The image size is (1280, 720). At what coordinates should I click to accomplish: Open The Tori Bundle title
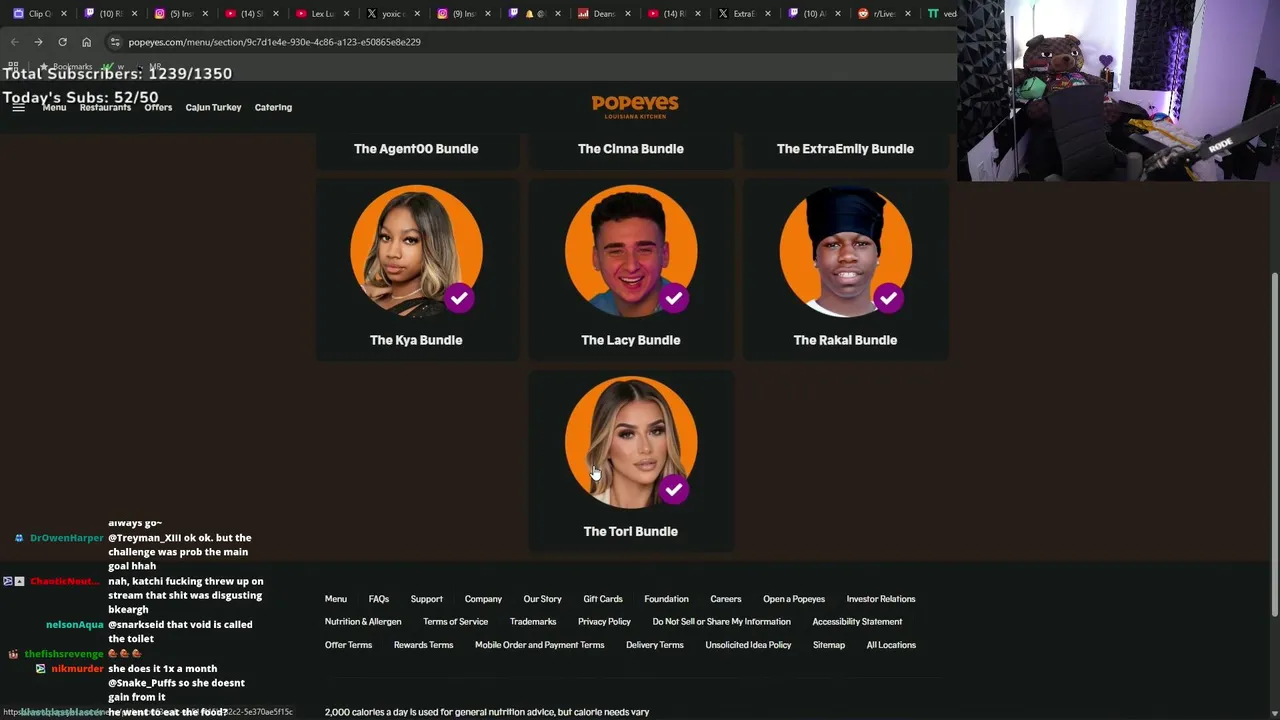pos(631,531)
